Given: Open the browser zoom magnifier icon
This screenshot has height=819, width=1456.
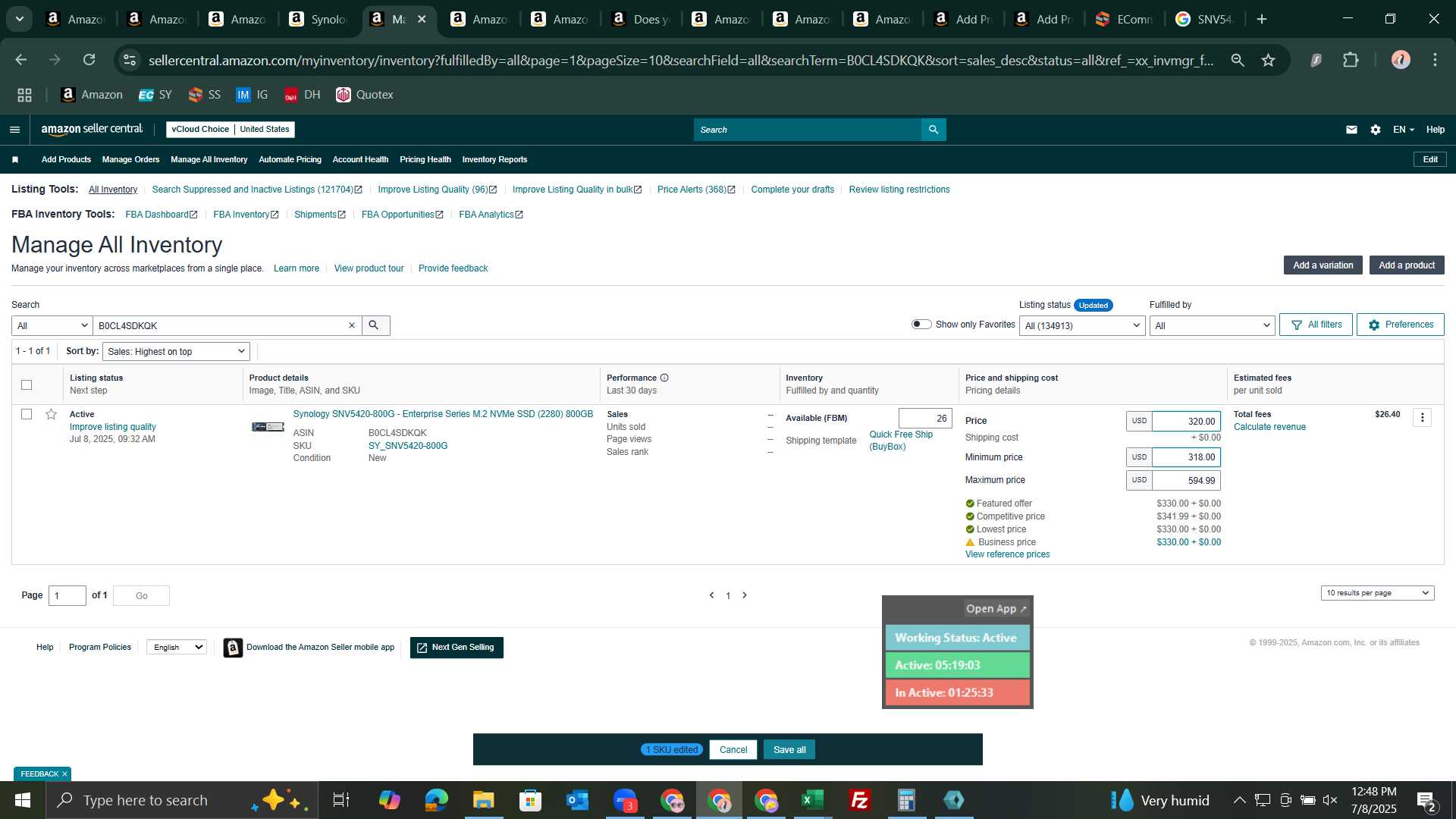Looking at the screenshot, I should click(x=1238, y=60).
